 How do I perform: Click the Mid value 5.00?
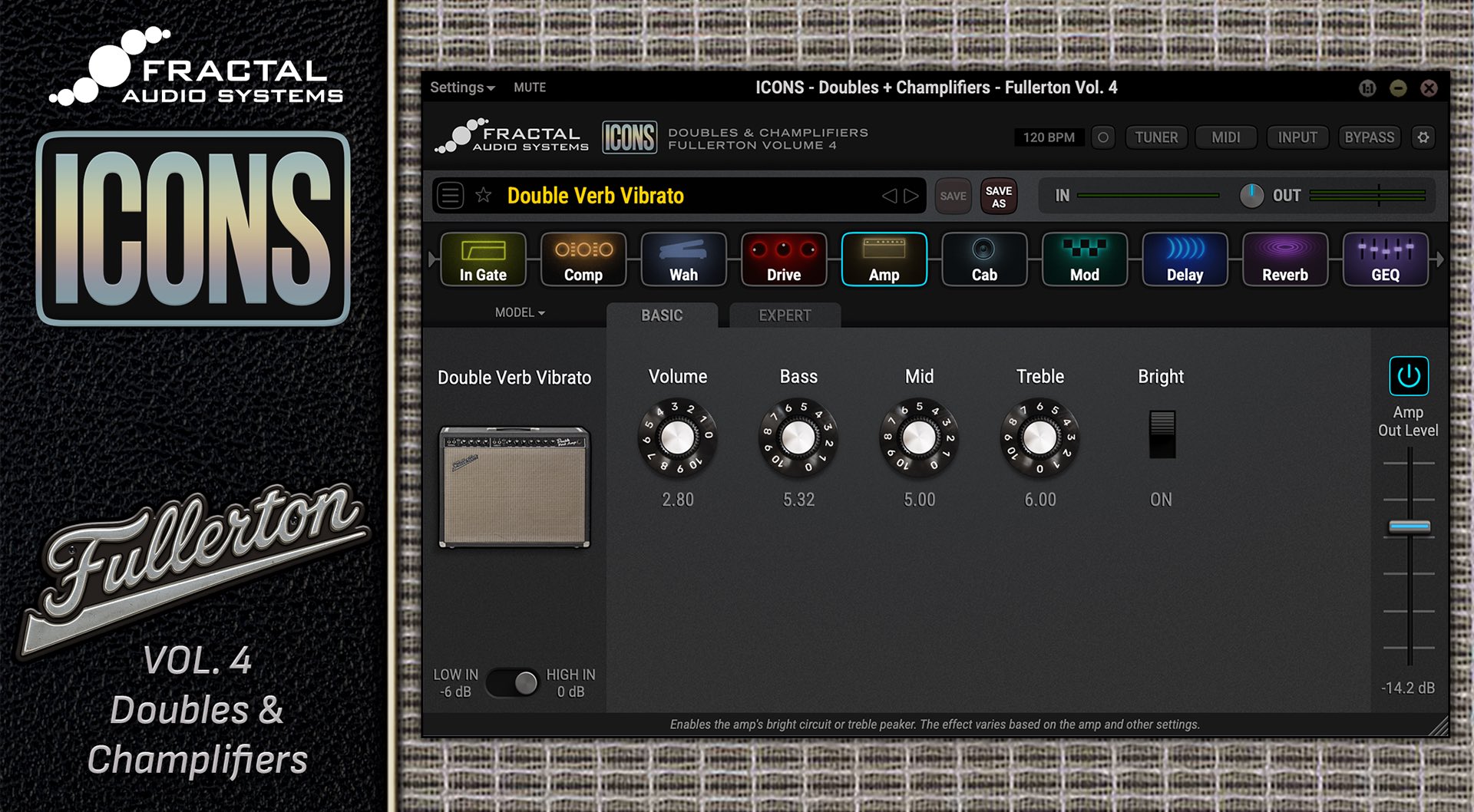pos(920,500)
